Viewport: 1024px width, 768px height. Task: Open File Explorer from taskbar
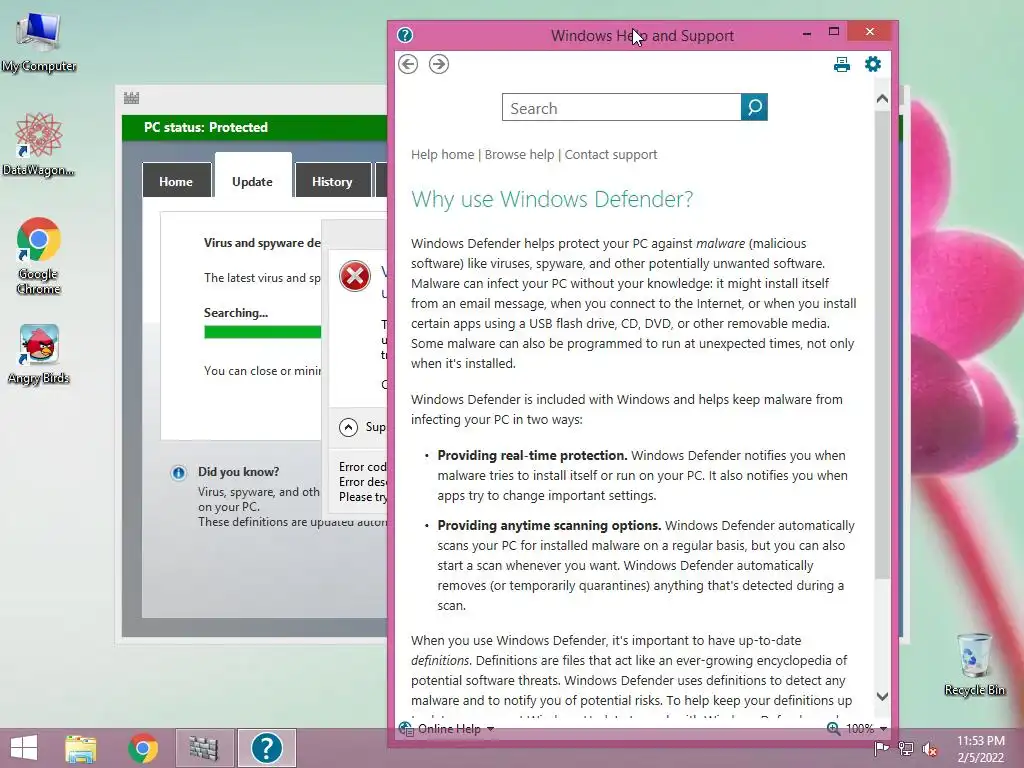coord(81,748)
